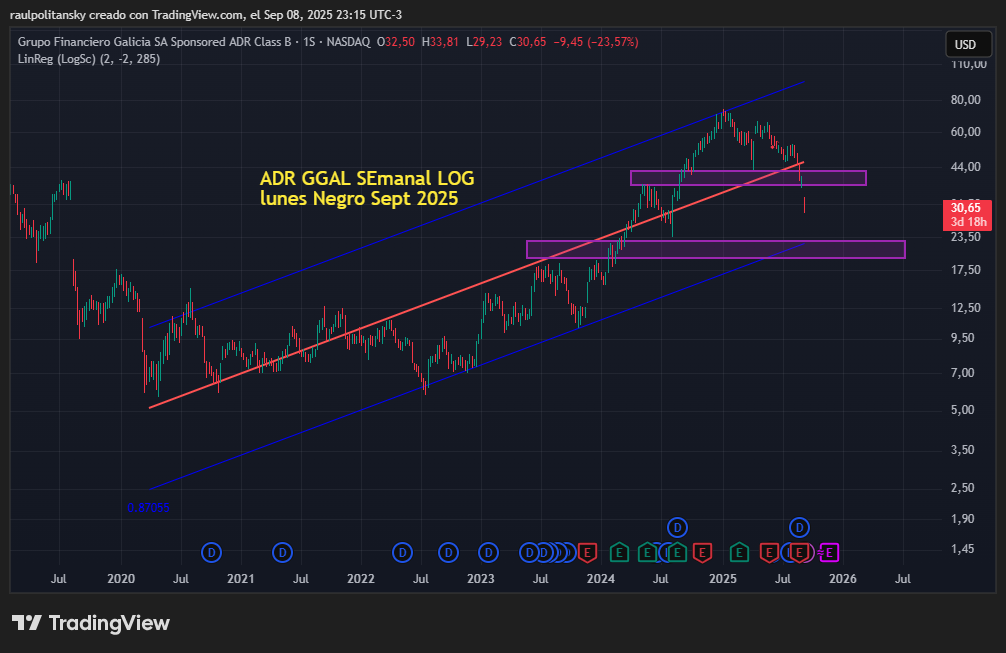Click the change value −9,45 (−23,57%)
This screenshot has height=653, width=1006.
click(x=596, y=42)
